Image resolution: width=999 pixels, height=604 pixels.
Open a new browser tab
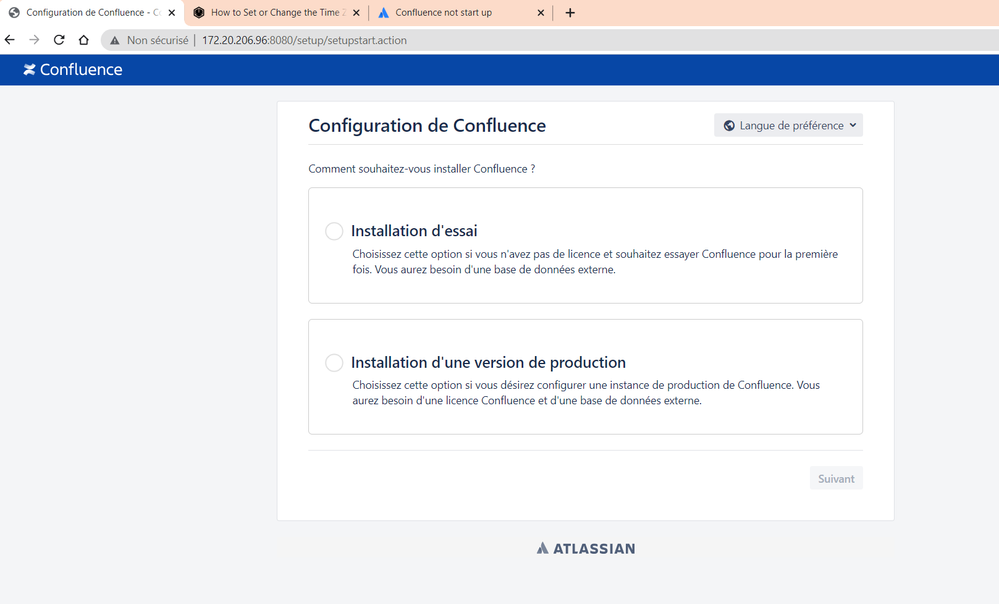click(x=570, y=13)
